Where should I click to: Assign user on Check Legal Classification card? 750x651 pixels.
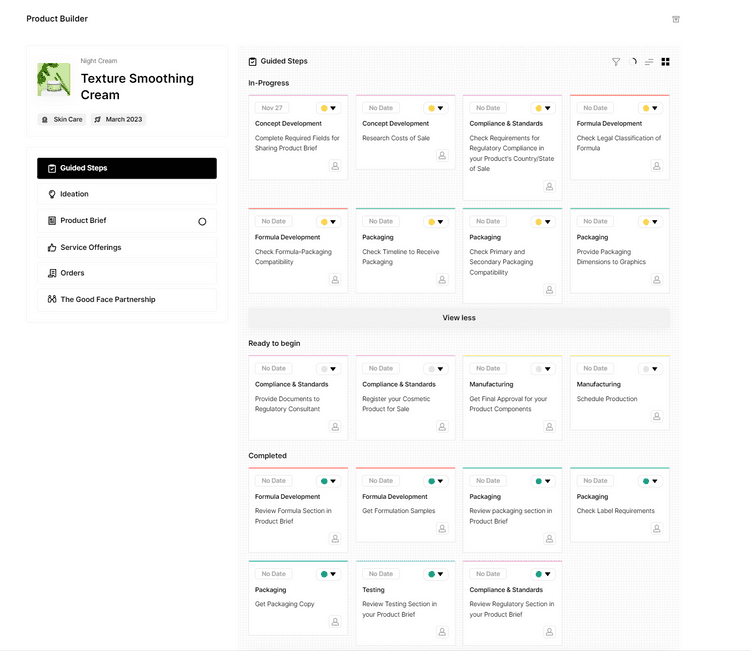tap(657, 166)
